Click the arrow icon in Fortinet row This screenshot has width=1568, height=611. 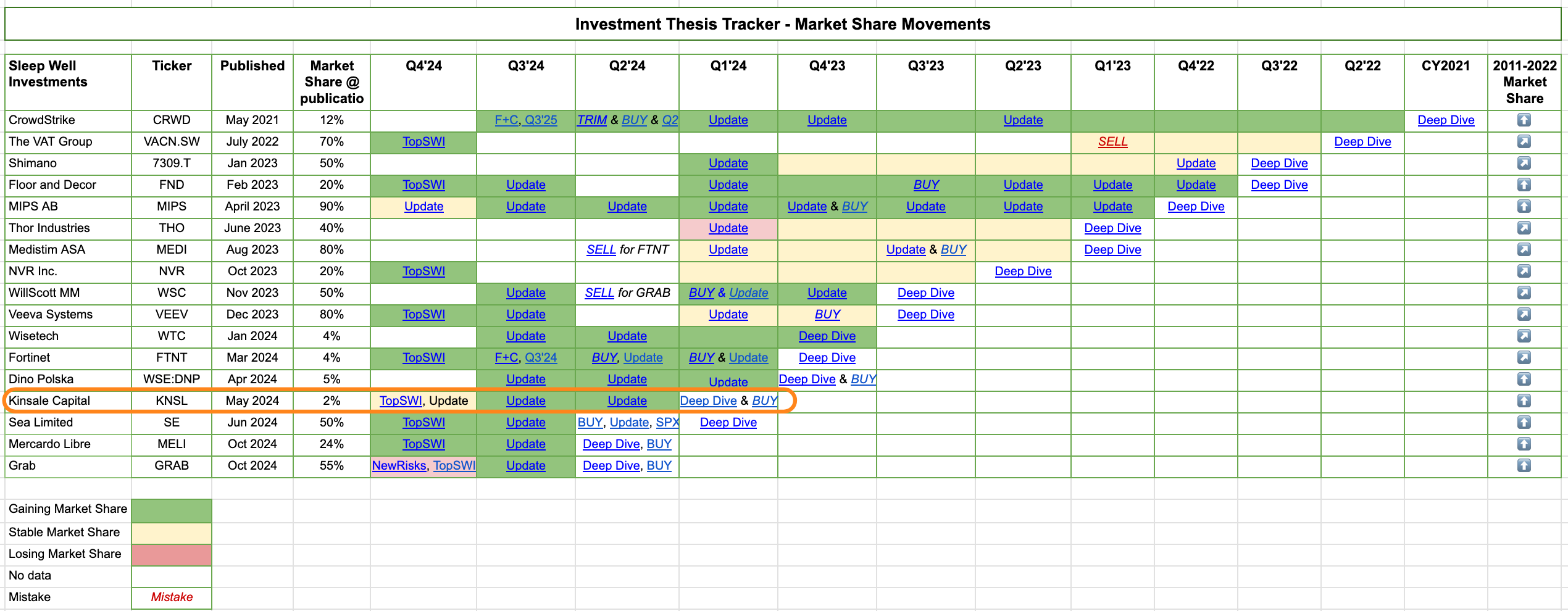click(x=1524, y=357)
